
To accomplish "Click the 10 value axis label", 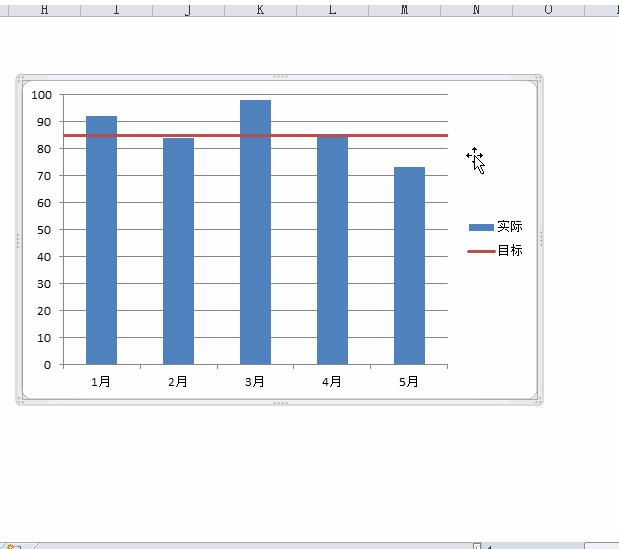I will (44, 338).
